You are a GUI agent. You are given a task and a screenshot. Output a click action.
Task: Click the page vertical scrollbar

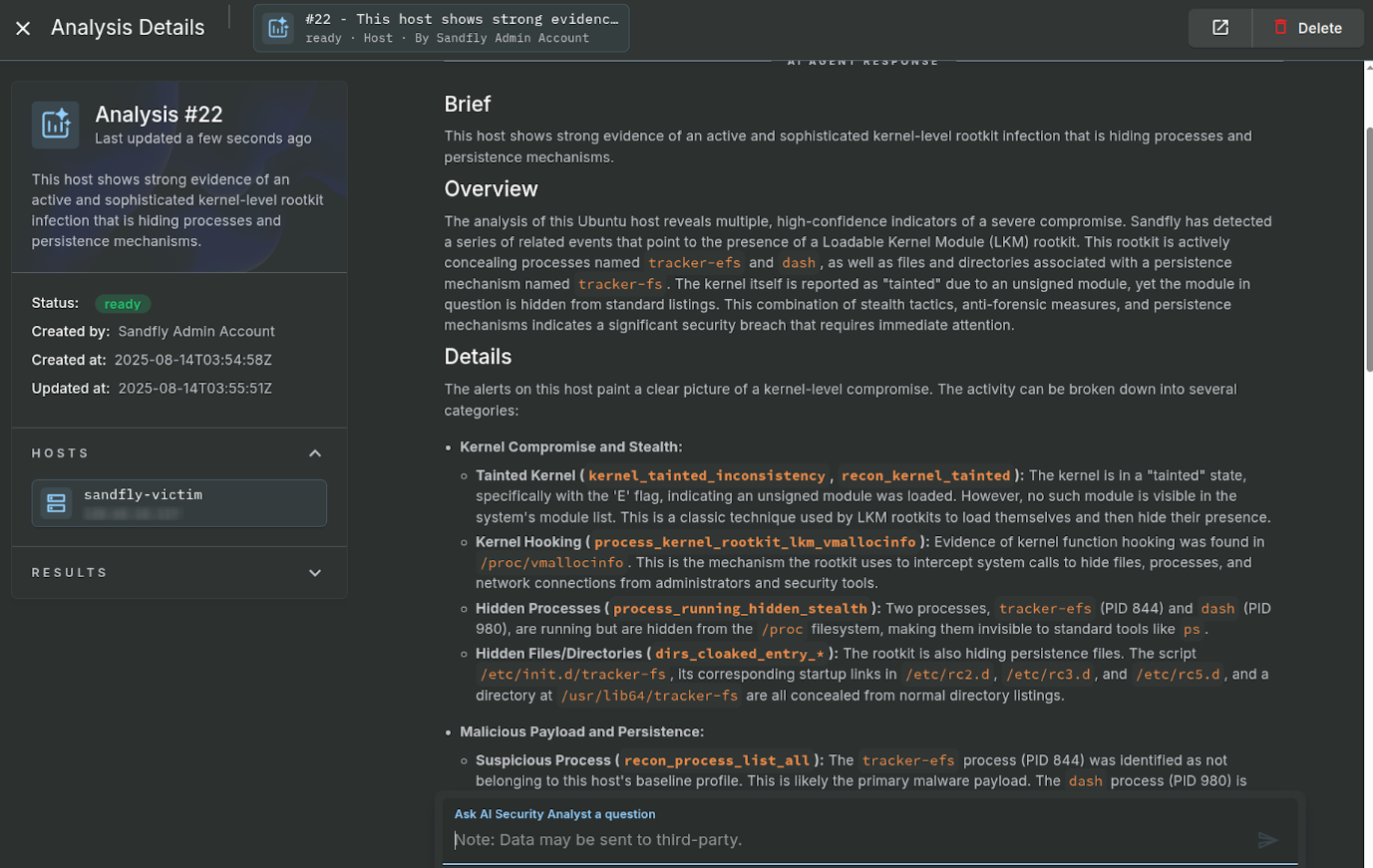[x=1368, y=249]
